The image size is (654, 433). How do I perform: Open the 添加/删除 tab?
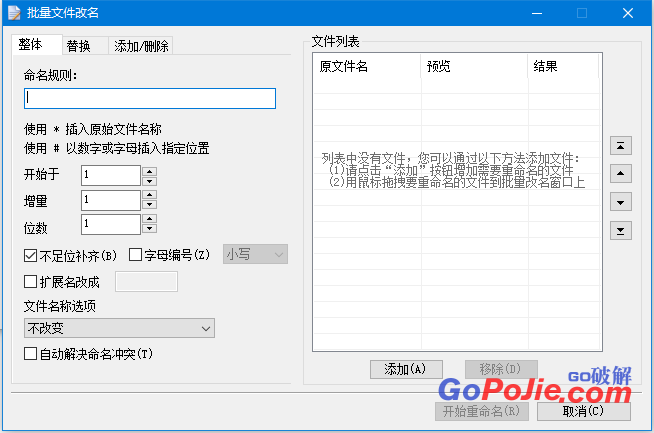tap(141, 46)
